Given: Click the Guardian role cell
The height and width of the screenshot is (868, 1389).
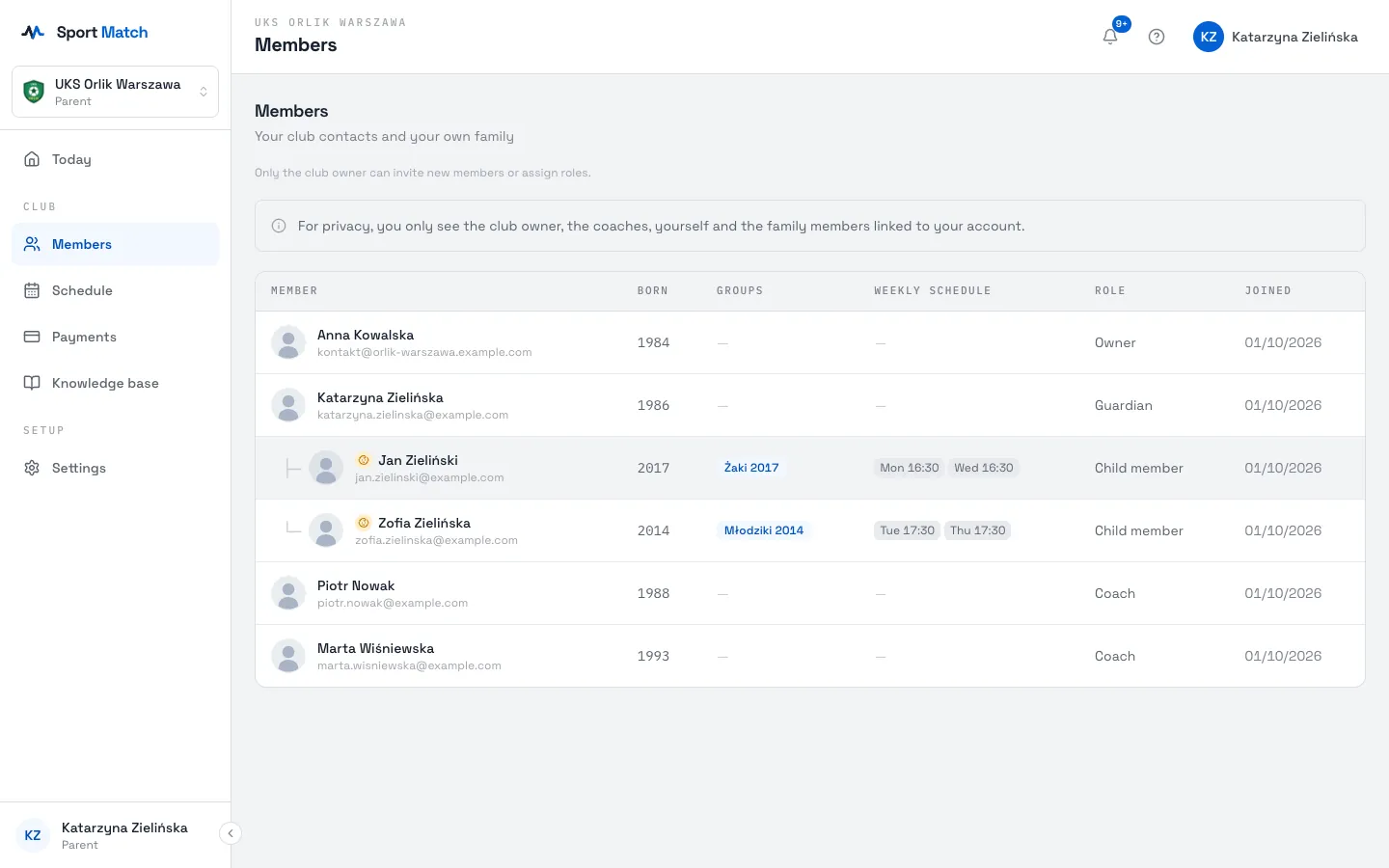Looking at the screenshot, I should [1124, 405].
